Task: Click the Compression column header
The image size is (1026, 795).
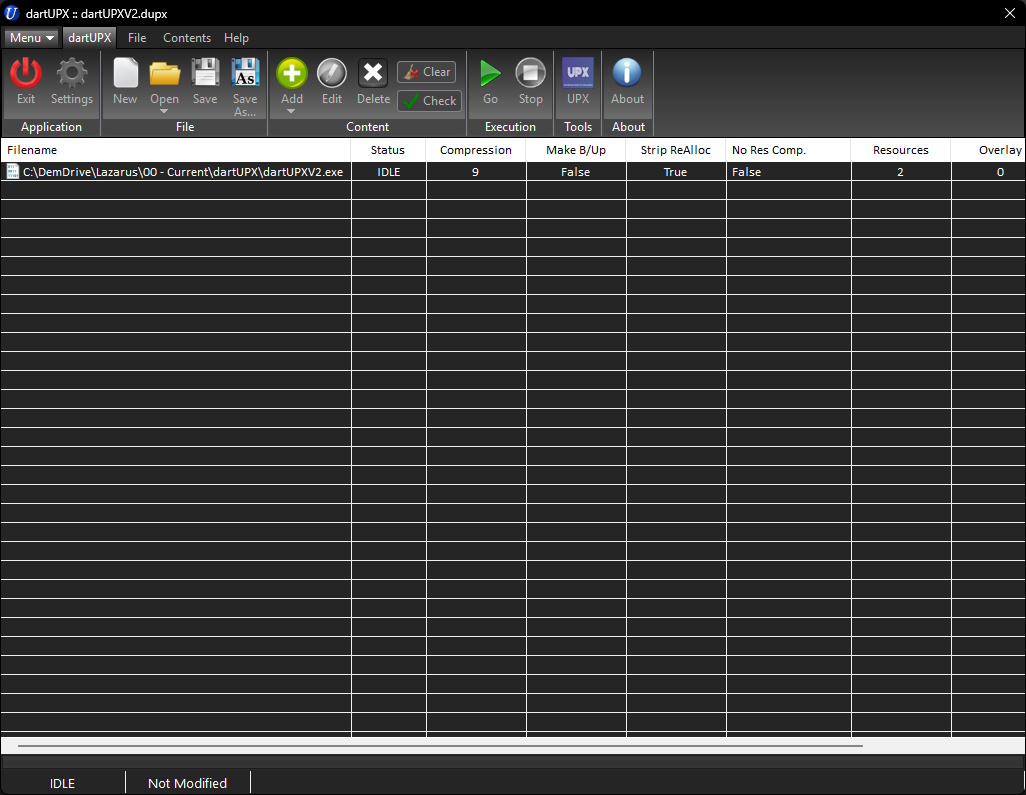Action: 476,150
